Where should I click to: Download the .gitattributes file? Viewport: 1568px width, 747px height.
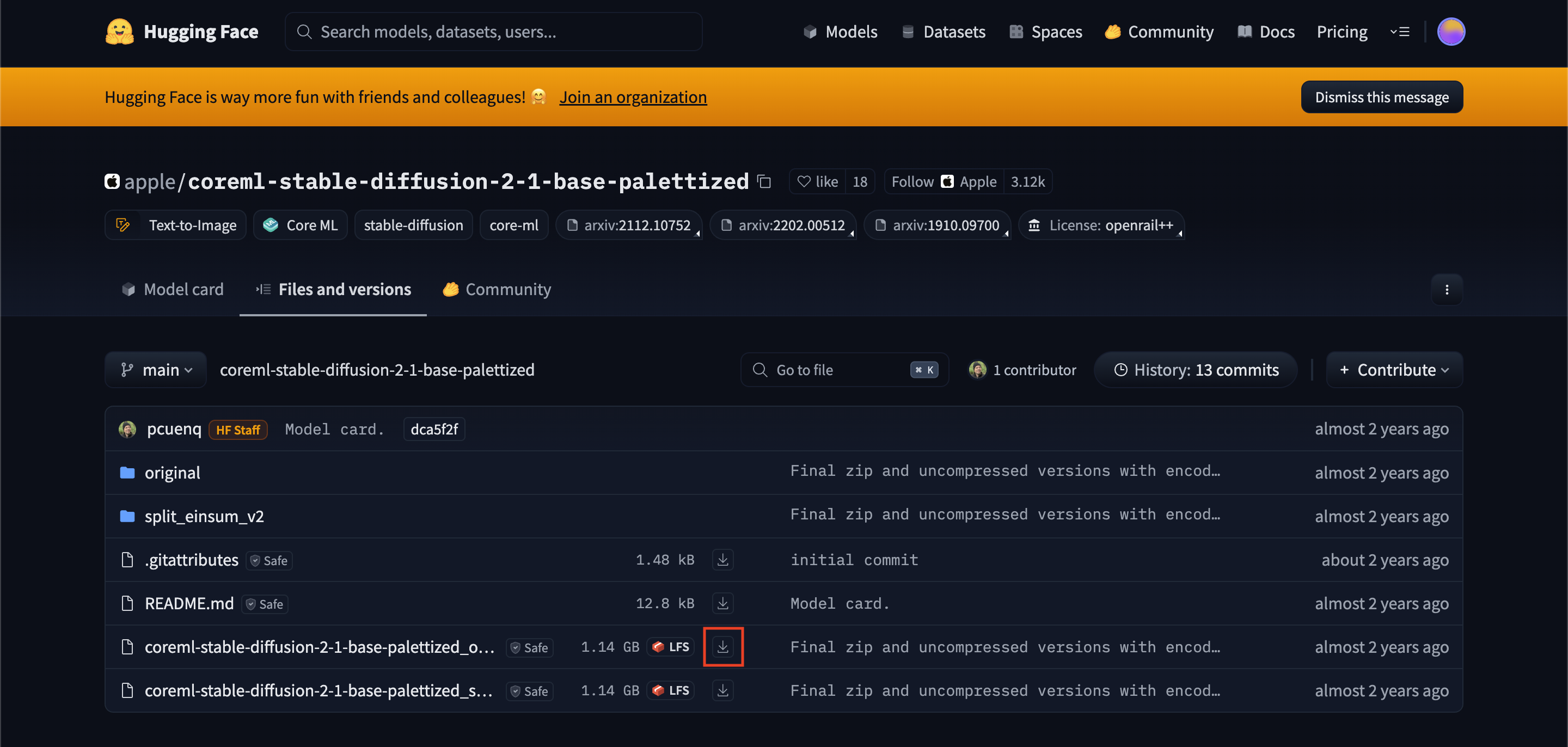pyautogui.click(x=722, y=560)
